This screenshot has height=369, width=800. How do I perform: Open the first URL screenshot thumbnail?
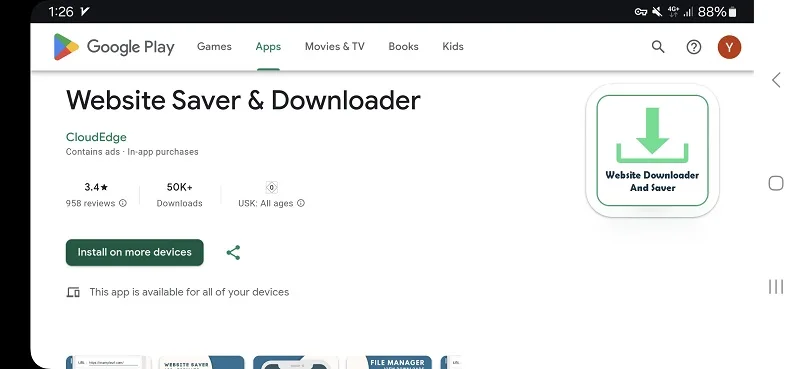pyautogui.click(x=108, y=362)
